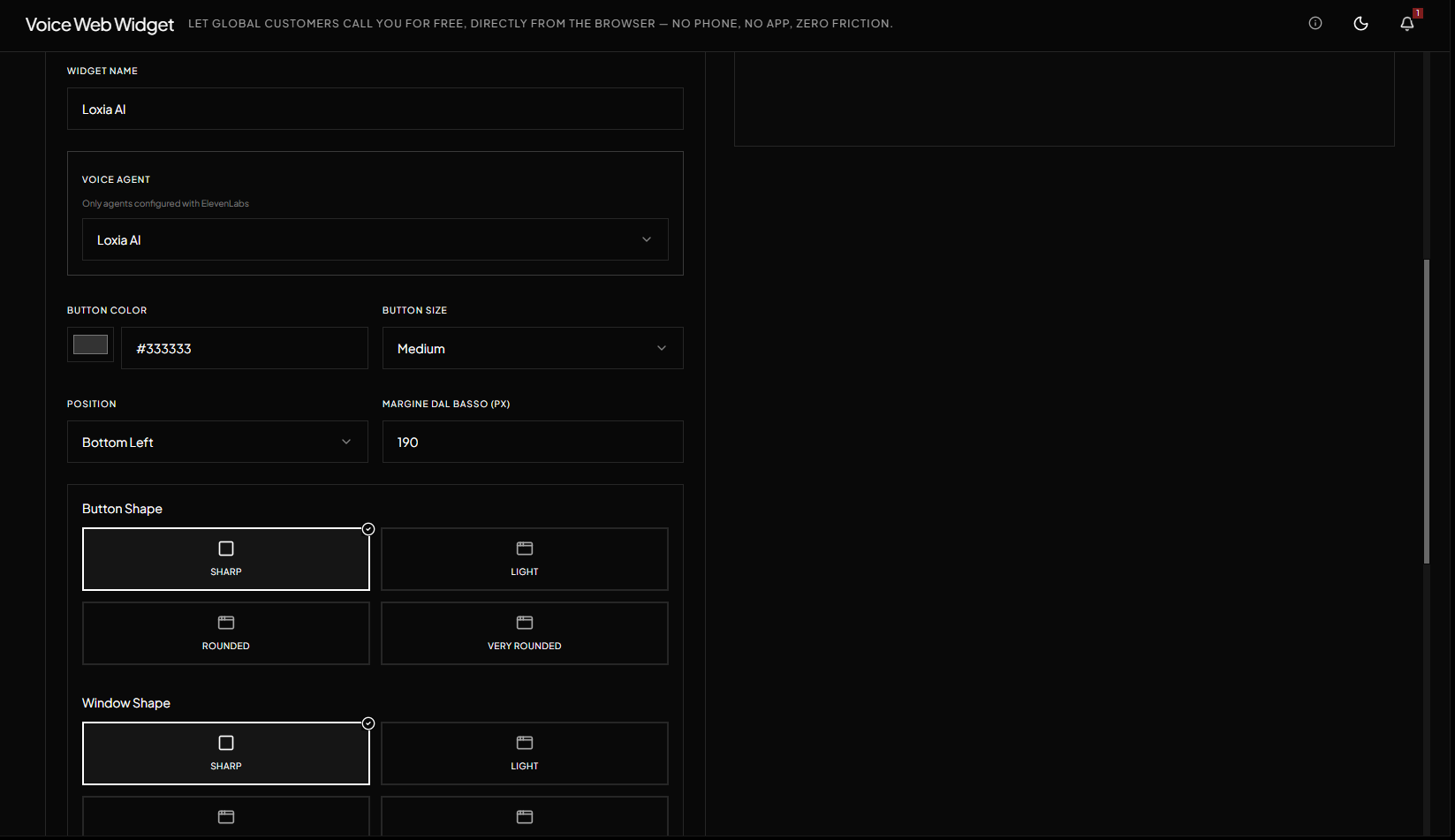Open the info icon in header
Image resolution: width=1455 pixels, height=840 pixels.
1315,24
